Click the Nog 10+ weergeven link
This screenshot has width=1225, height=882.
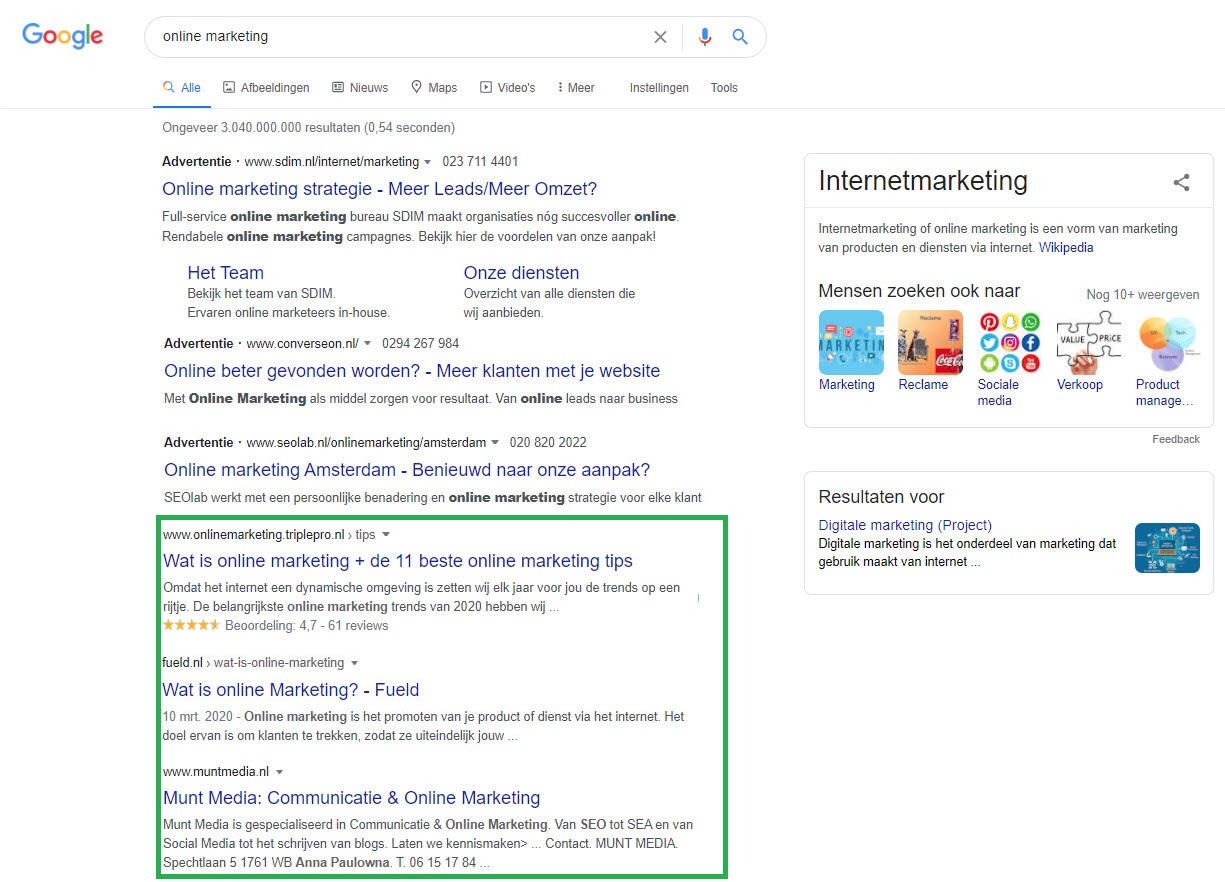[1142, 293]
